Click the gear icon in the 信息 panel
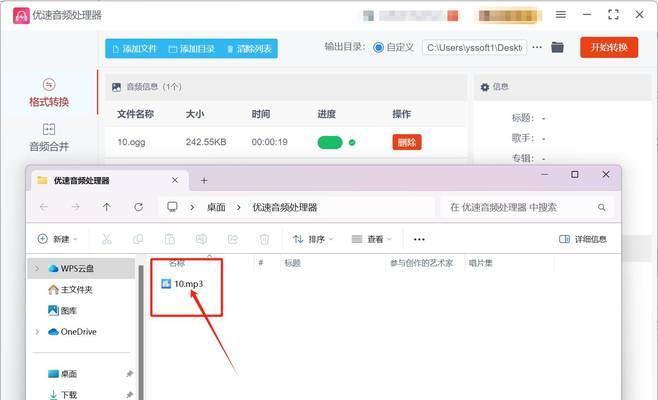The image size is (658, 400). [x=485, y=87]
